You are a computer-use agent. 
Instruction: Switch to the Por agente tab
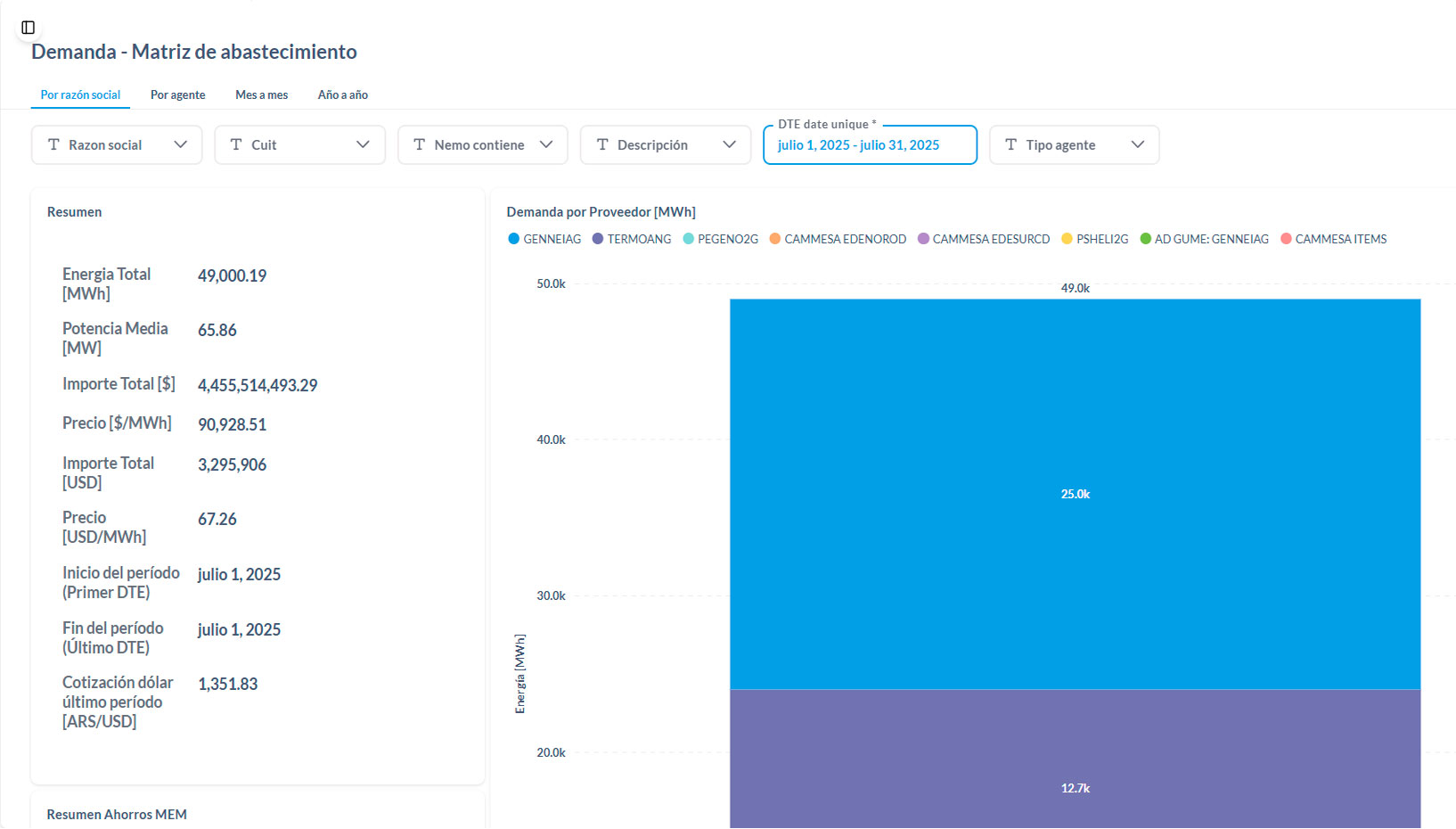(x=177, y=94)
